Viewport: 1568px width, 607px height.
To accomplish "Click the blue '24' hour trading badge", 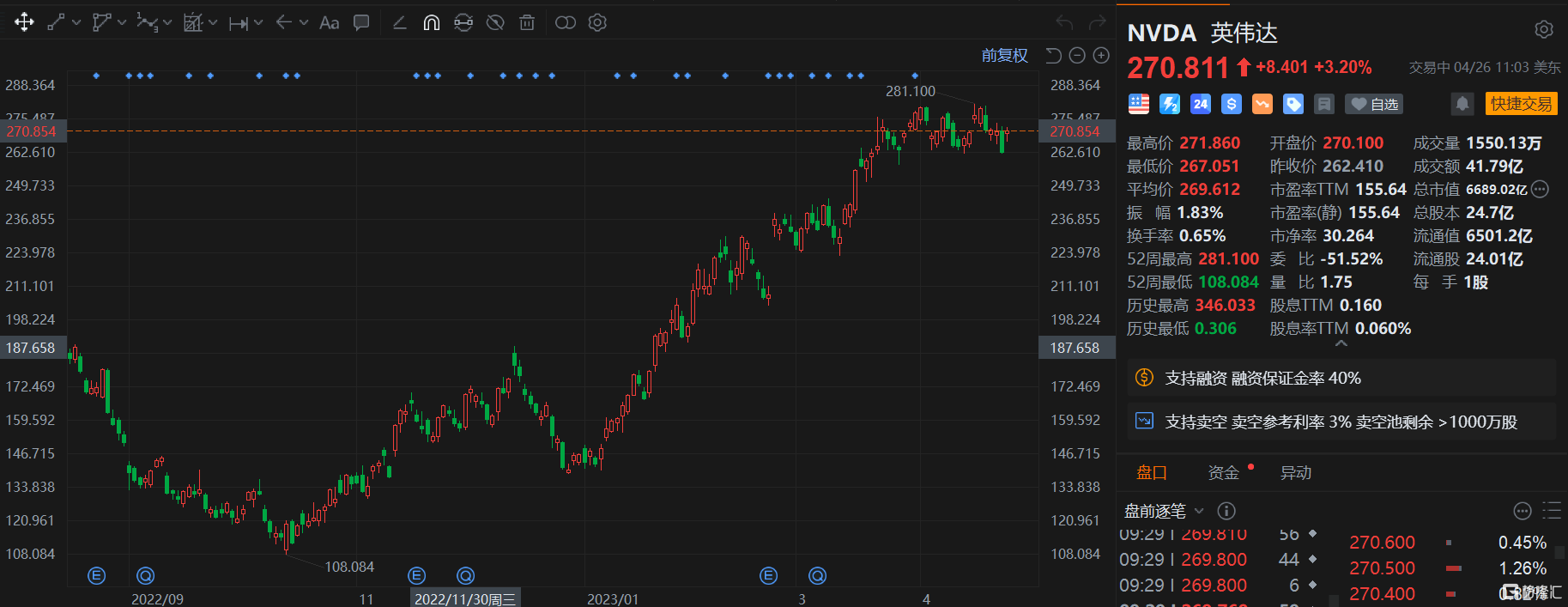I will (x=1200, y=104).
